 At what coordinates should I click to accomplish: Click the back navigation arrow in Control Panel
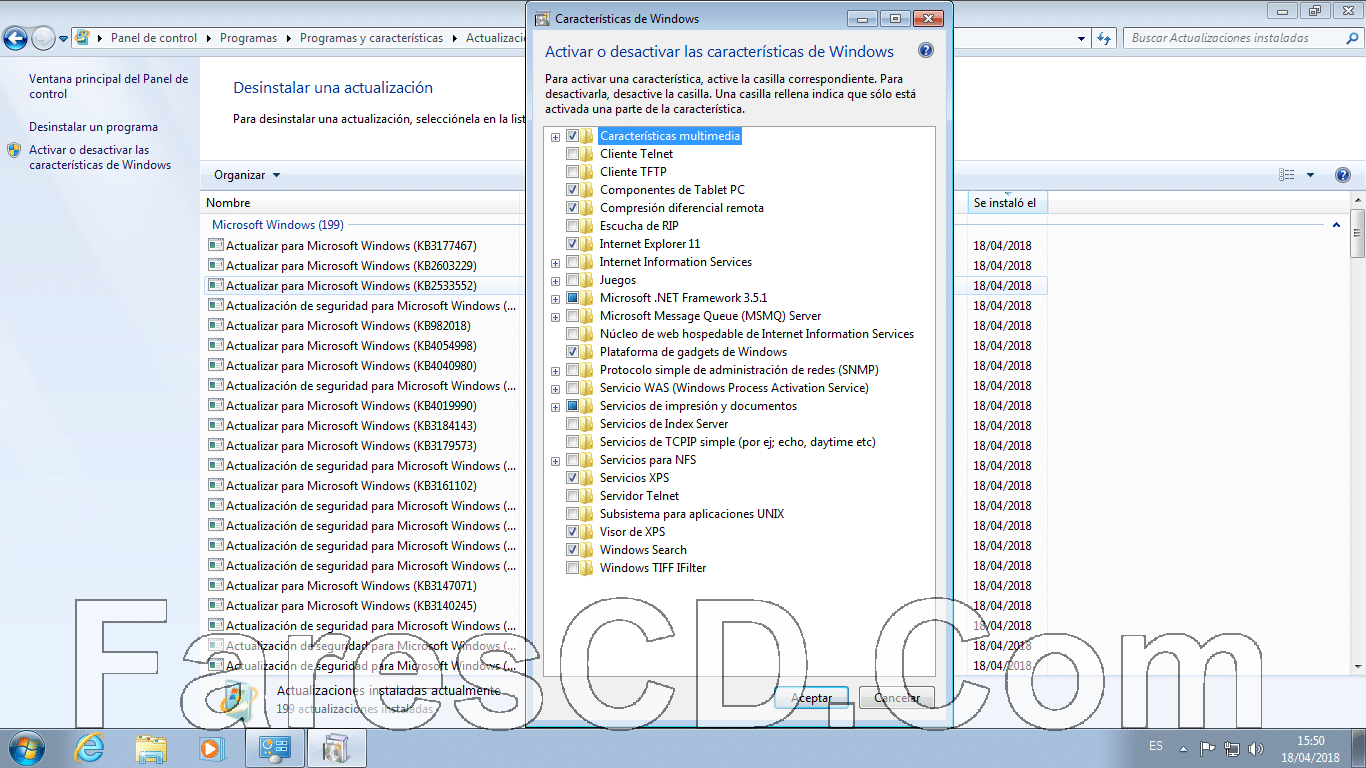click(x=16, y=38)
